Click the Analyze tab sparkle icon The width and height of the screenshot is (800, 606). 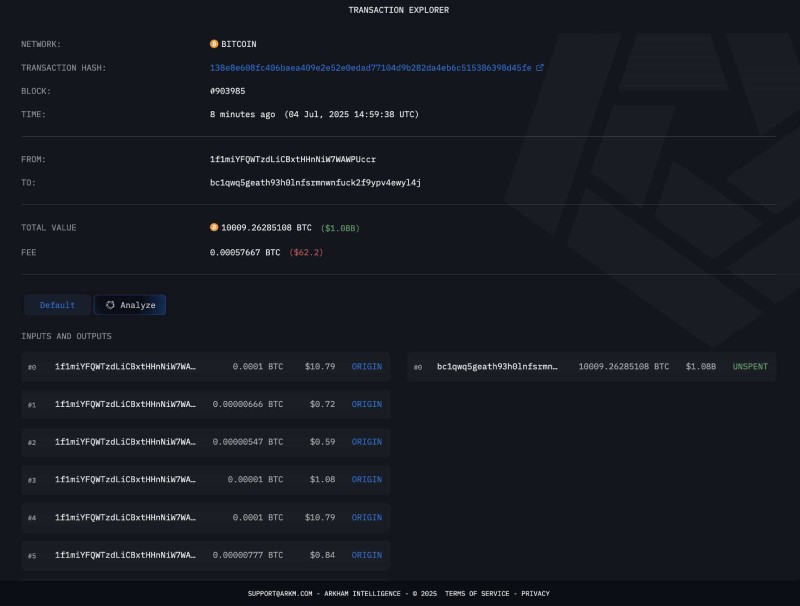(110, 305)
